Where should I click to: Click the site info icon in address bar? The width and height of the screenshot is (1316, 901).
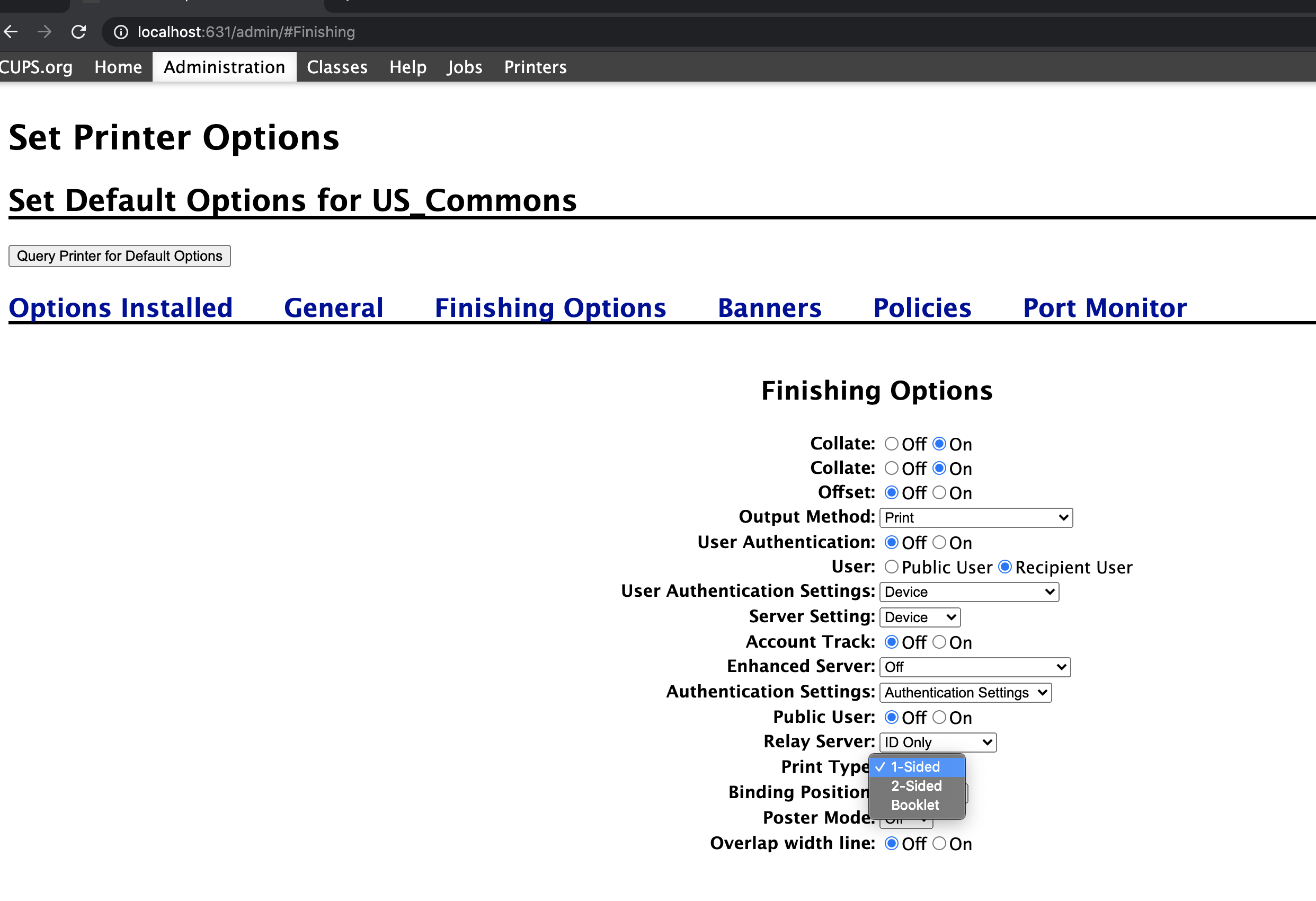click(121, 32)
